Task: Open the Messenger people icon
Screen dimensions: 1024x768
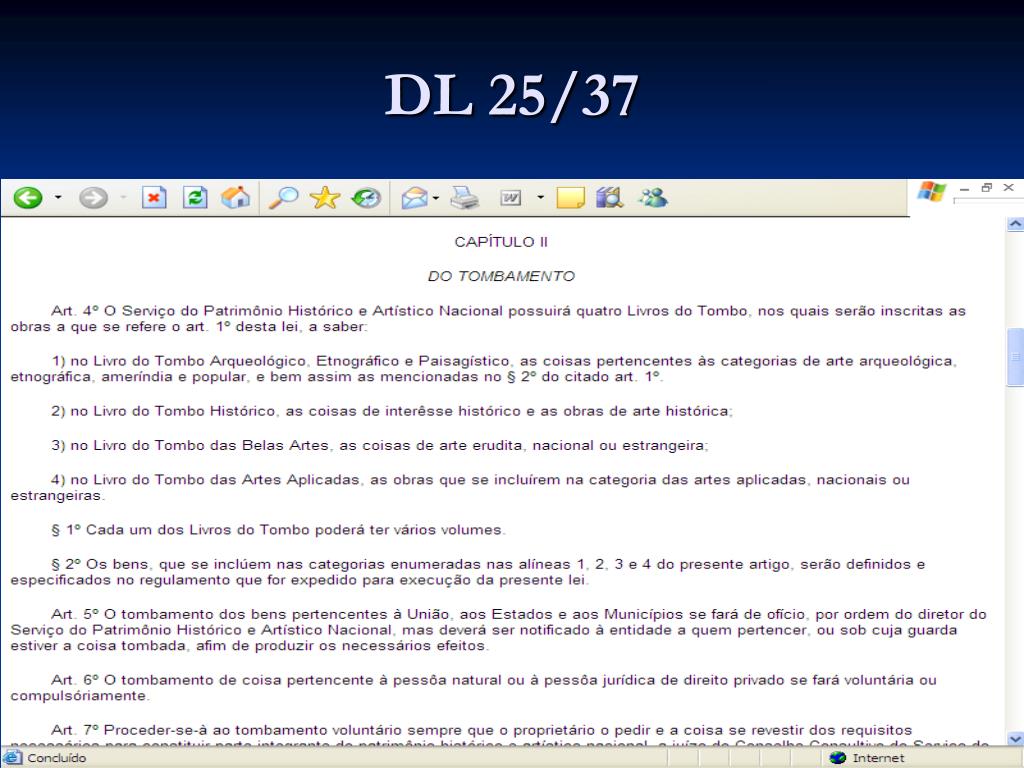Action: coord(652,197)
